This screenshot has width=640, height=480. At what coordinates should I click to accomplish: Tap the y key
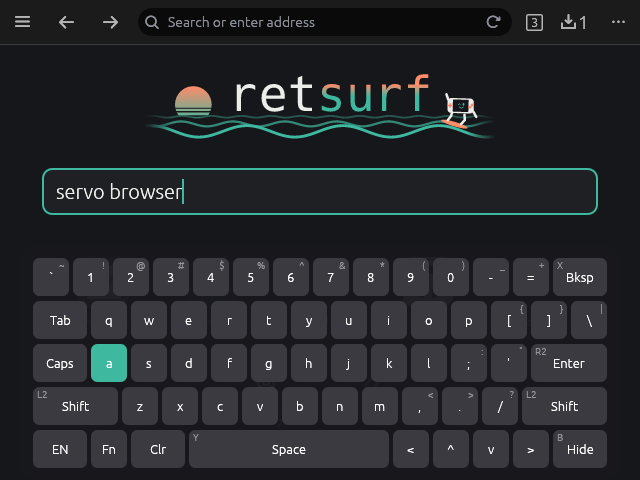tap(309, 320)
